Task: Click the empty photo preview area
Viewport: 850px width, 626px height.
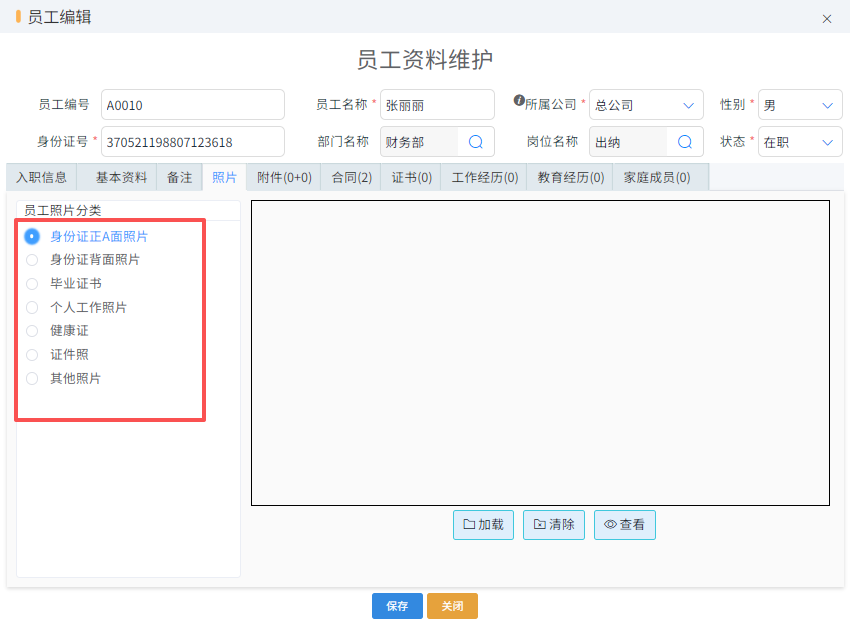Action: point(540,353)
